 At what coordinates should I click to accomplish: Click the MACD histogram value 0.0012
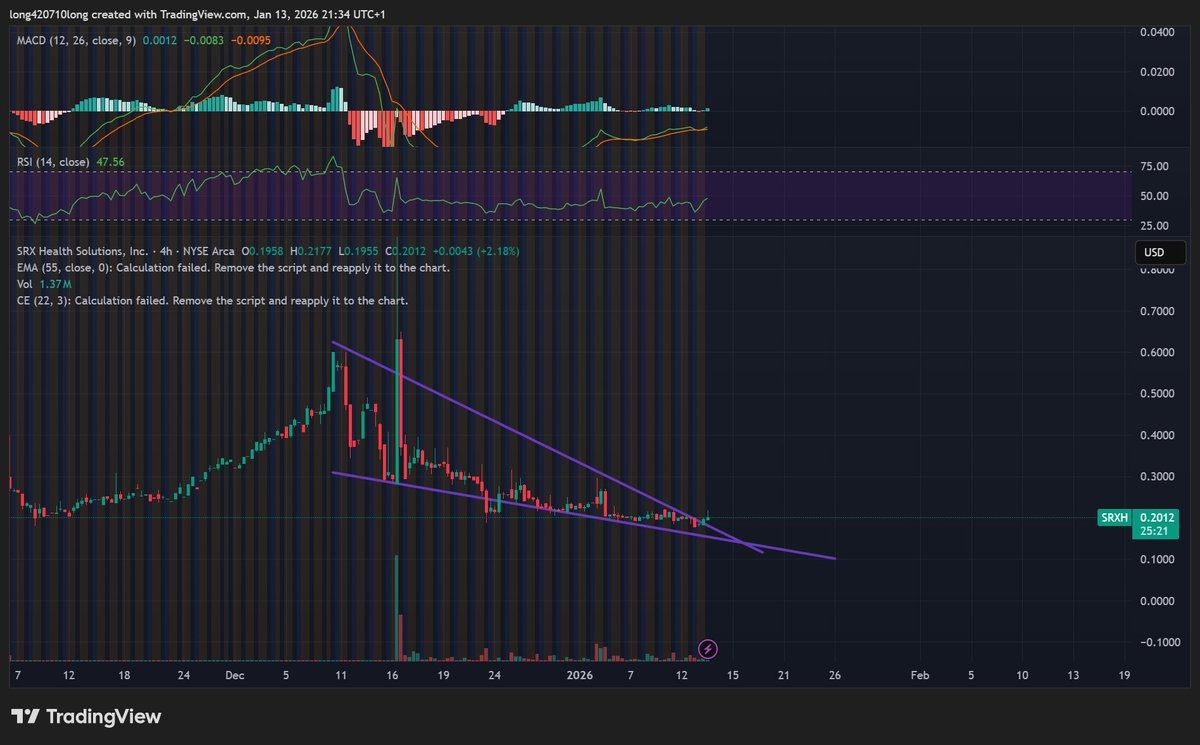click(x=160, y=40)
